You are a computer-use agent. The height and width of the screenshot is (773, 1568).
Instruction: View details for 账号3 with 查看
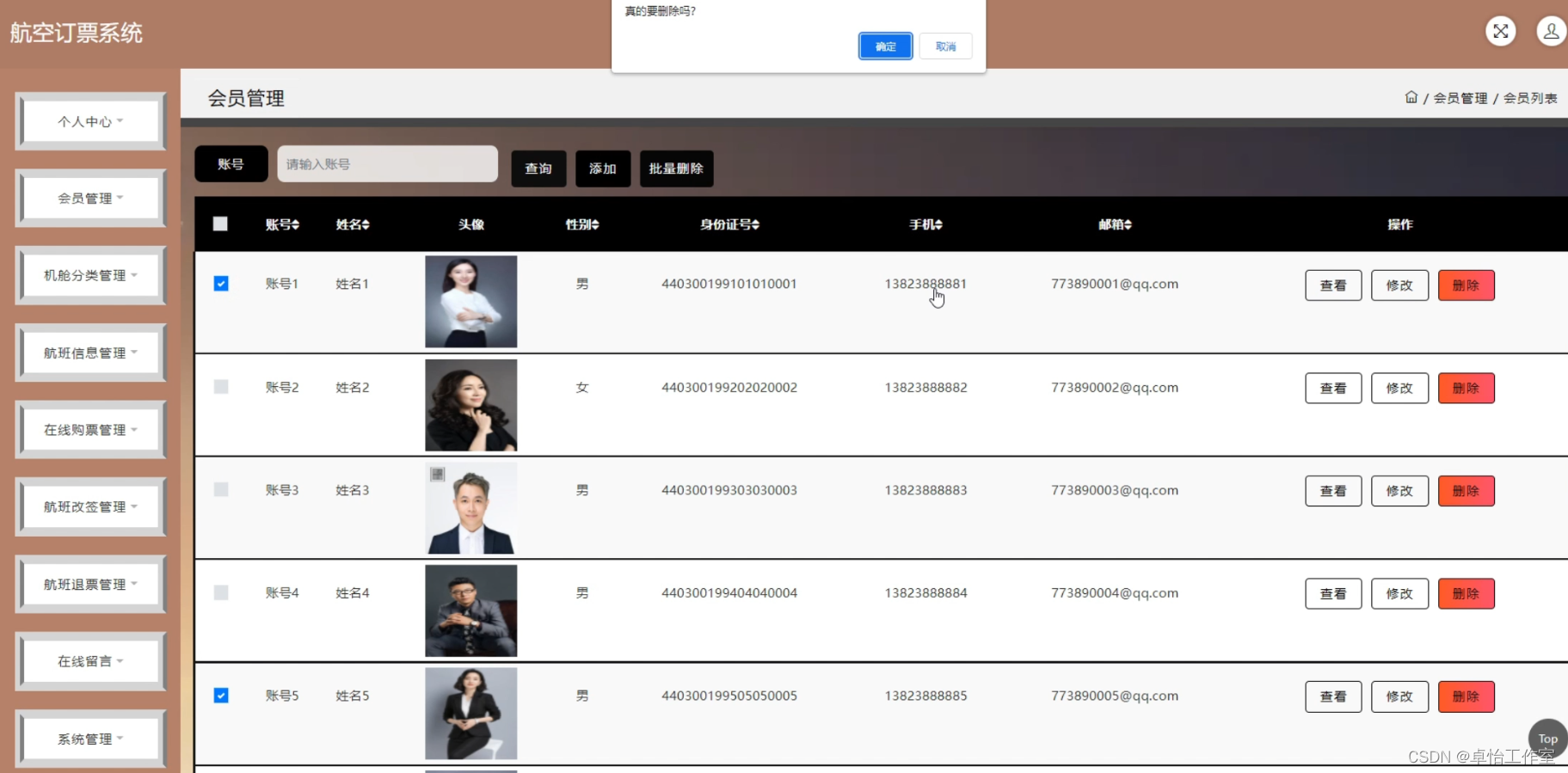(x=1333, y=491)
